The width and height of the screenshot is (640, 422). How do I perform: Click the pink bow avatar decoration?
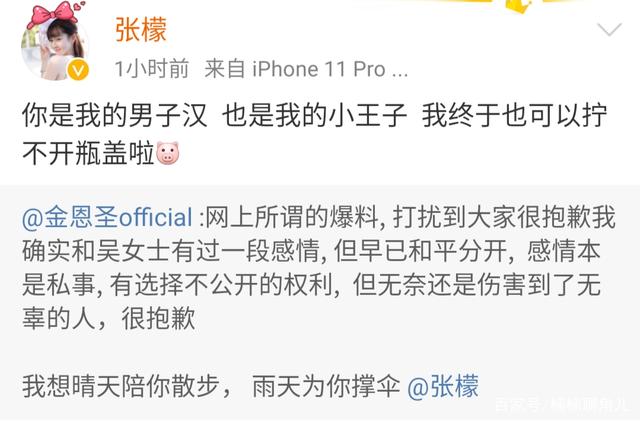(x=52, y=14)
